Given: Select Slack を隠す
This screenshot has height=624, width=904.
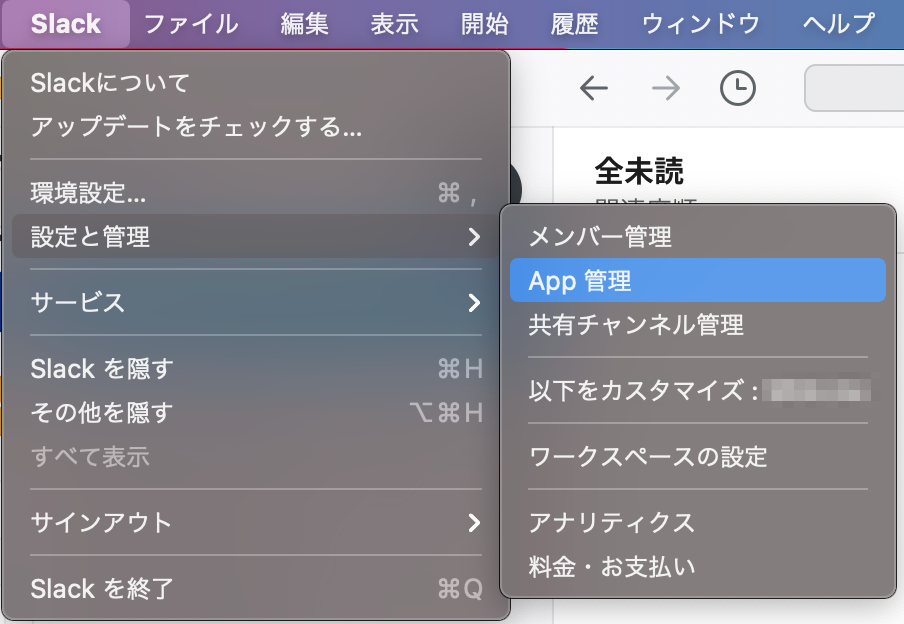Looking at the screenshot, I should (255, 369).
